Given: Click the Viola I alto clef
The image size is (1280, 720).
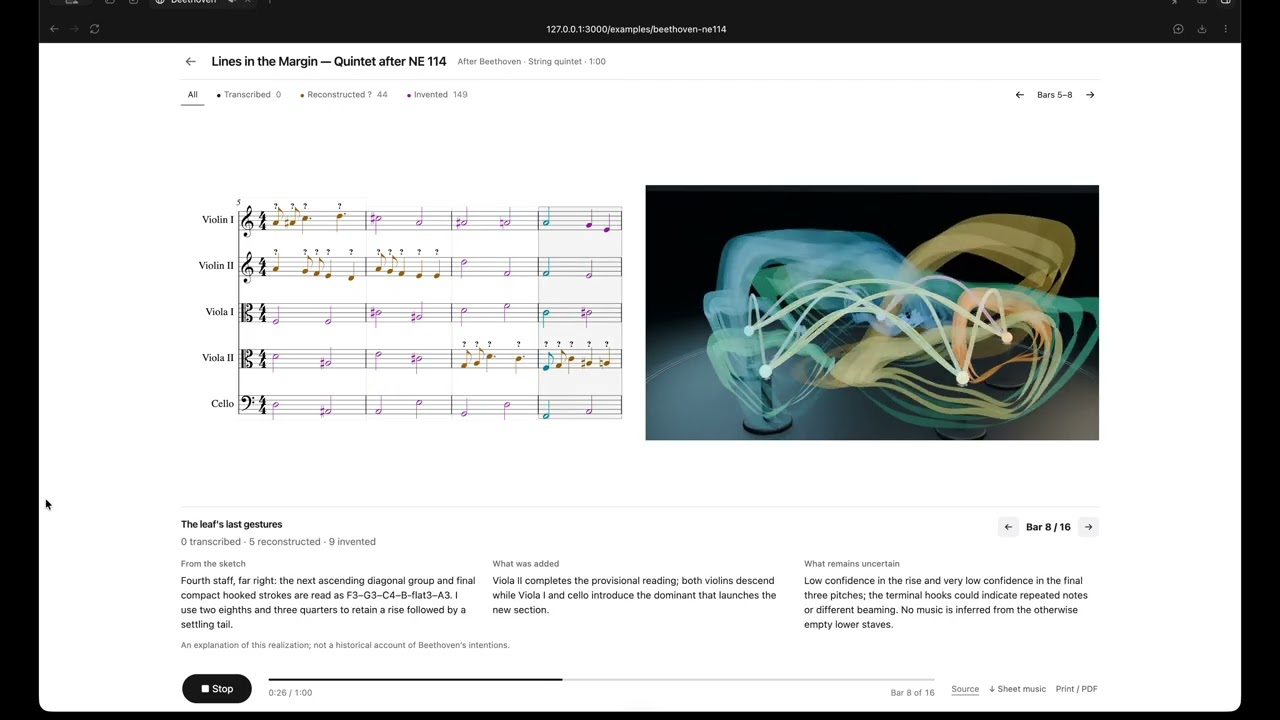Looking at the screenshot, I should (247, 313).
